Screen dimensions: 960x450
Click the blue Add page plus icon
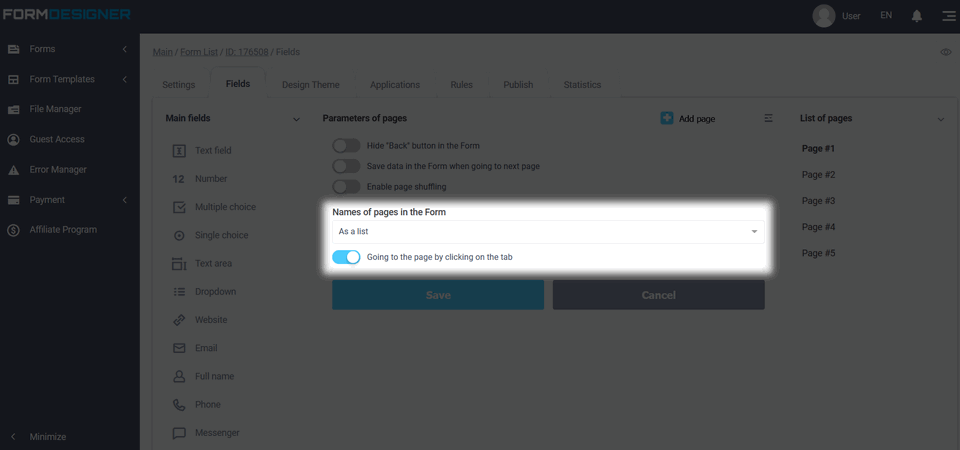click(667, 118)
